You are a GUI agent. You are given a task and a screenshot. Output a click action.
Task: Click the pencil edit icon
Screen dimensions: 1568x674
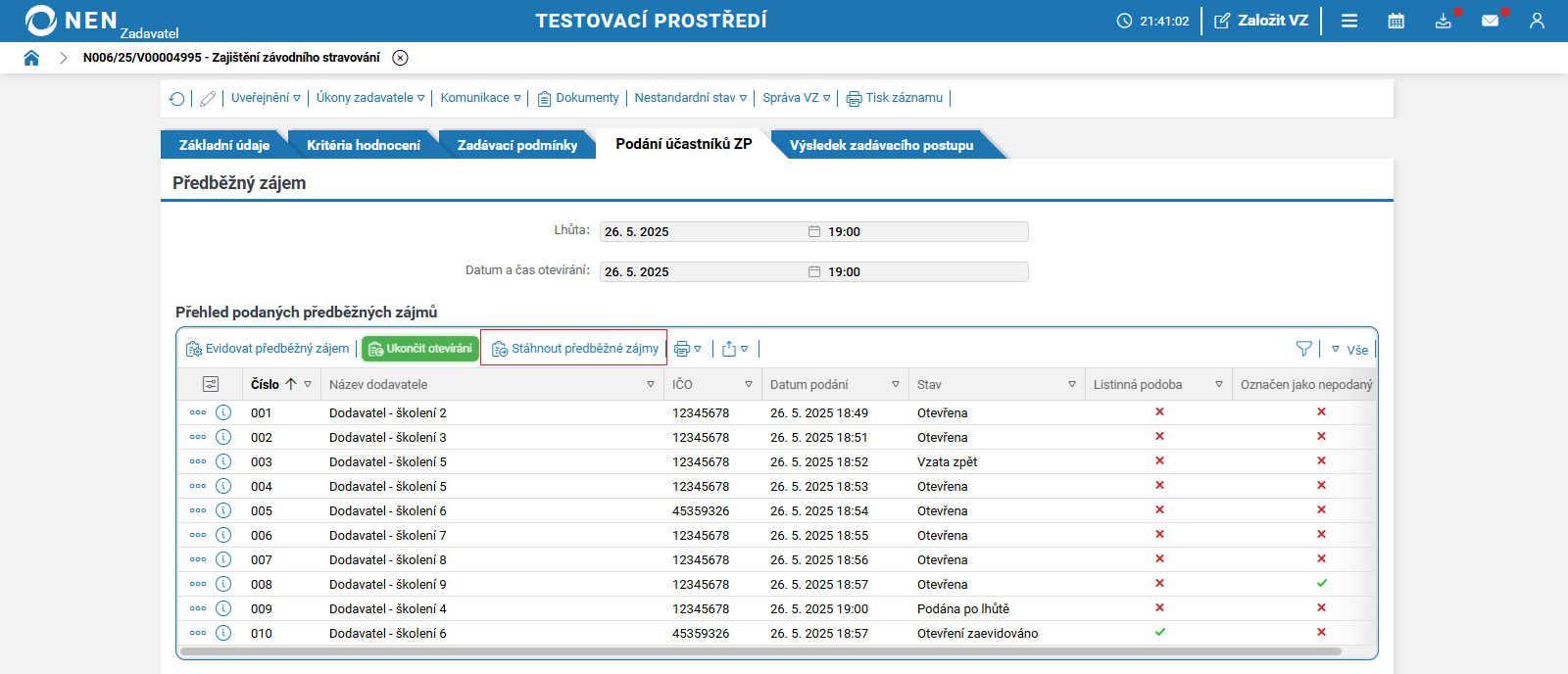pyautogui.click(x=208, y=98)
